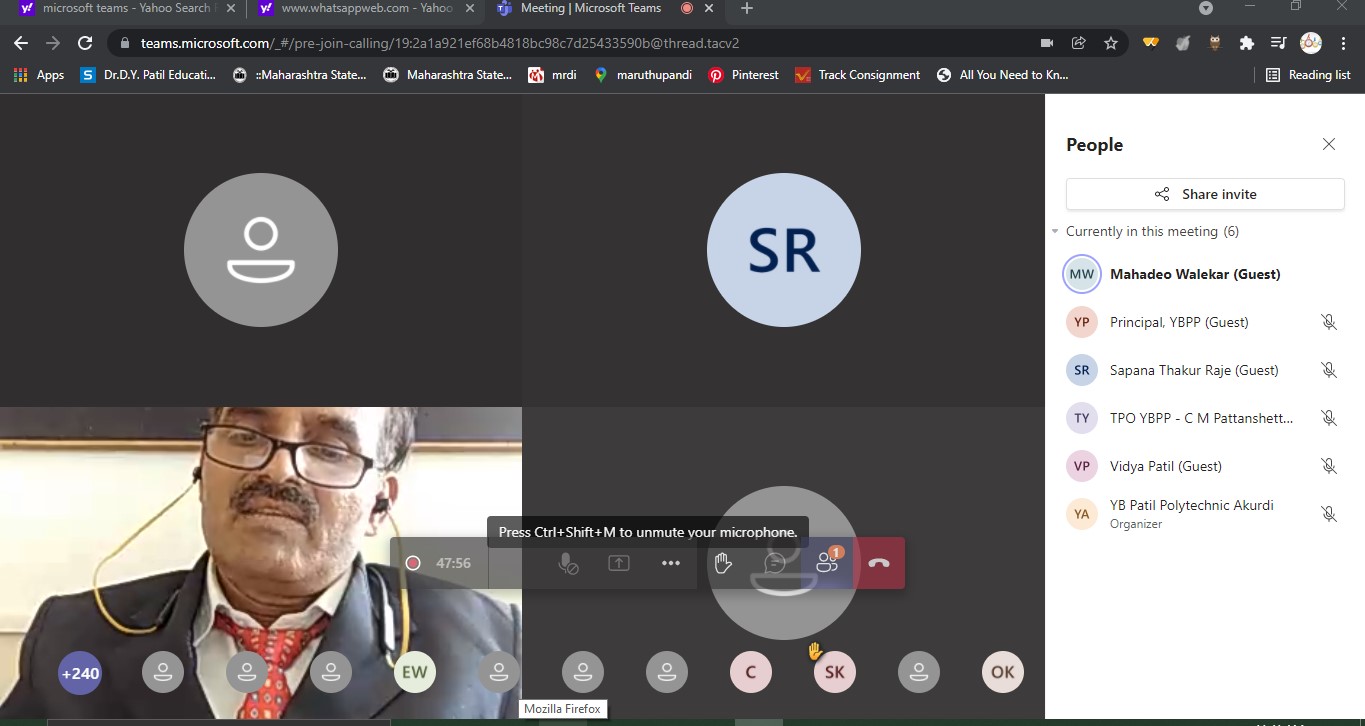
Task: Open tab search dropdown arrow
Action: (x=1206, y=8)
